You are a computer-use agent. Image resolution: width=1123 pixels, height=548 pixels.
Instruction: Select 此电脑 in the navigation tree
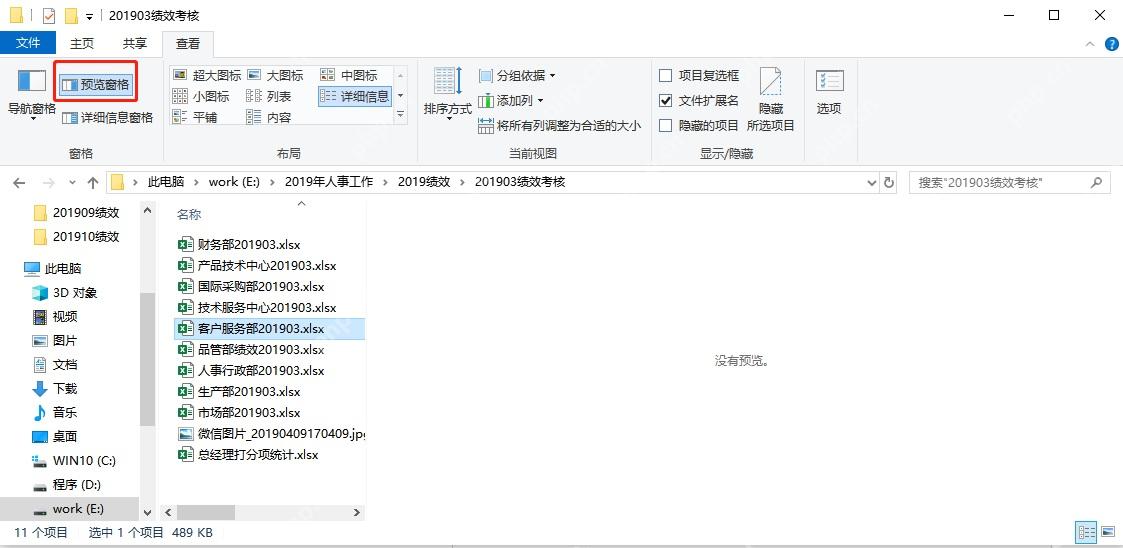click(x=53, y=269)
